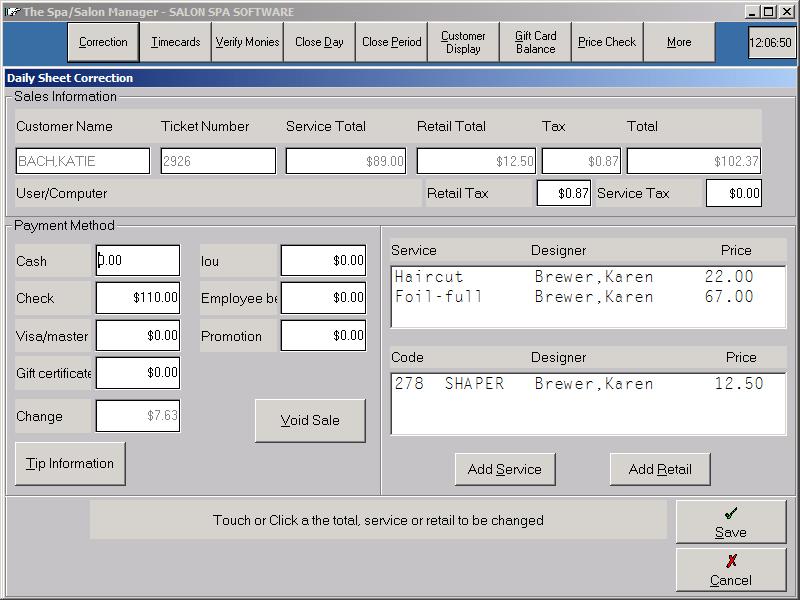Select the Check payment amount field
The width and height of the screenshot is (800, 600).
[138, 297]
